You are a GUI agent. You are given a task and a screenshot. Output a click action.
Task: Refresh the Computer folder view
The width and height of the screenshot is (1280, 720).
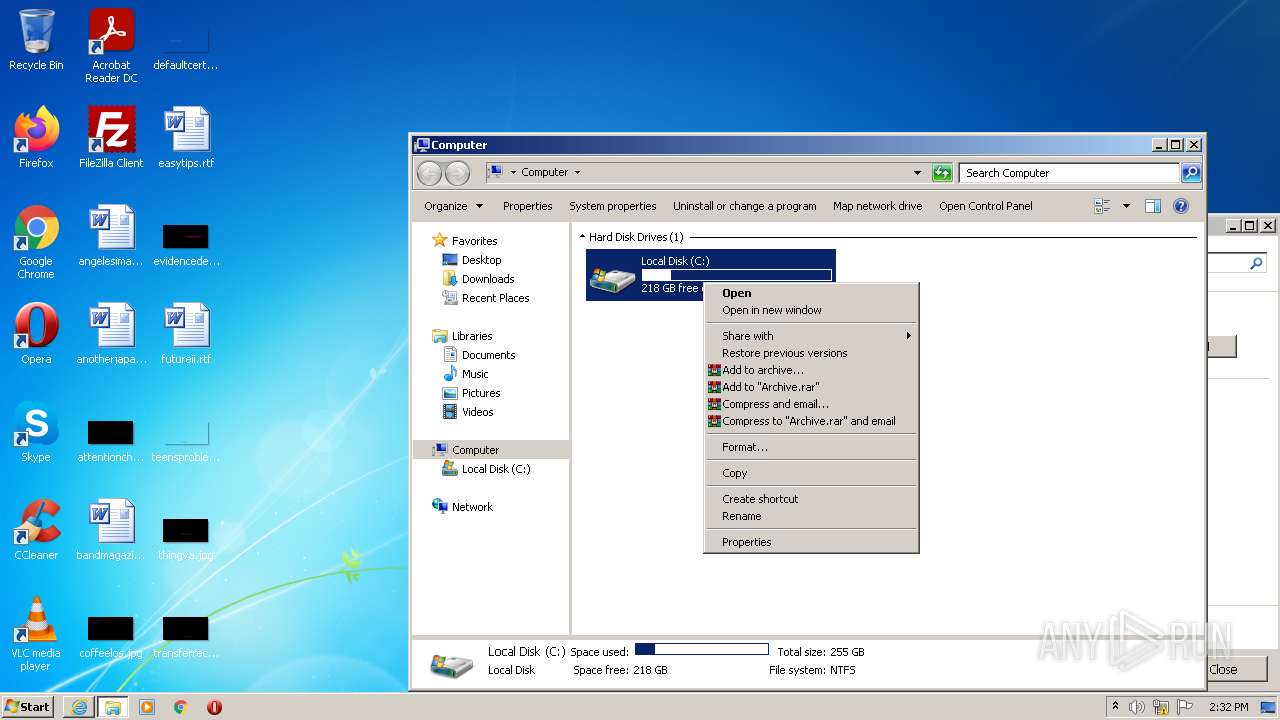942,173
